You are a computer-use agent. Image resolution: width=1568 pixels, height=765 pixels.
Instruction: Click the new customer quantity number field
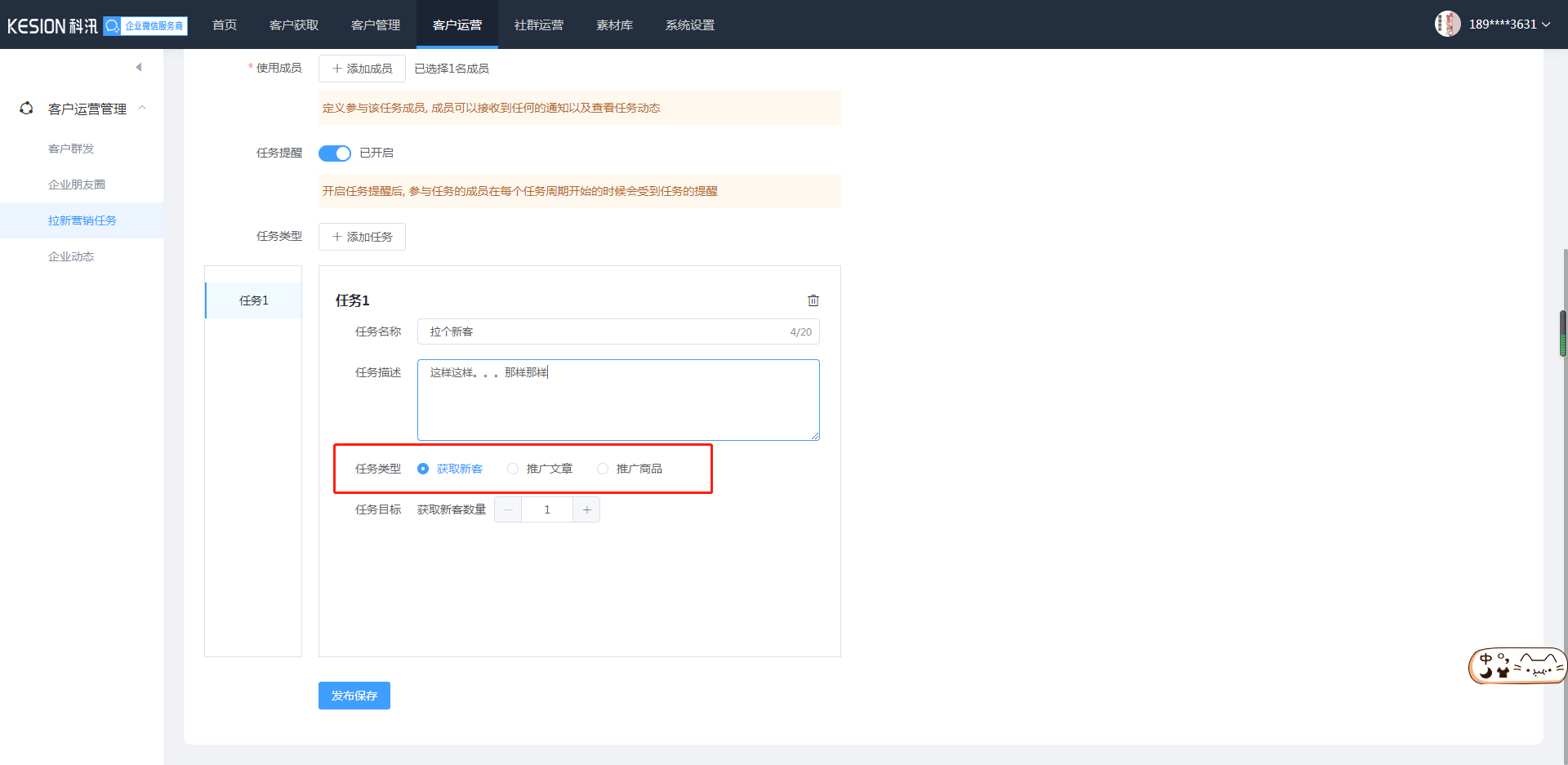[x=547, y=509]
